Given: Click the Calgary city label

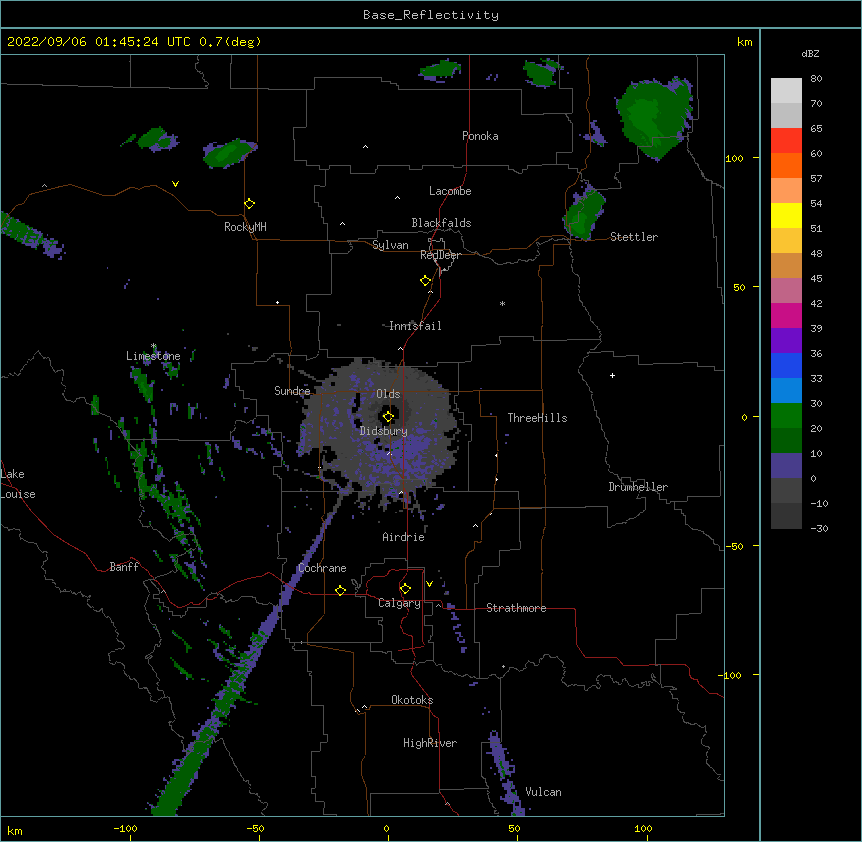Looking at the screenshot, I should [400, 603].
